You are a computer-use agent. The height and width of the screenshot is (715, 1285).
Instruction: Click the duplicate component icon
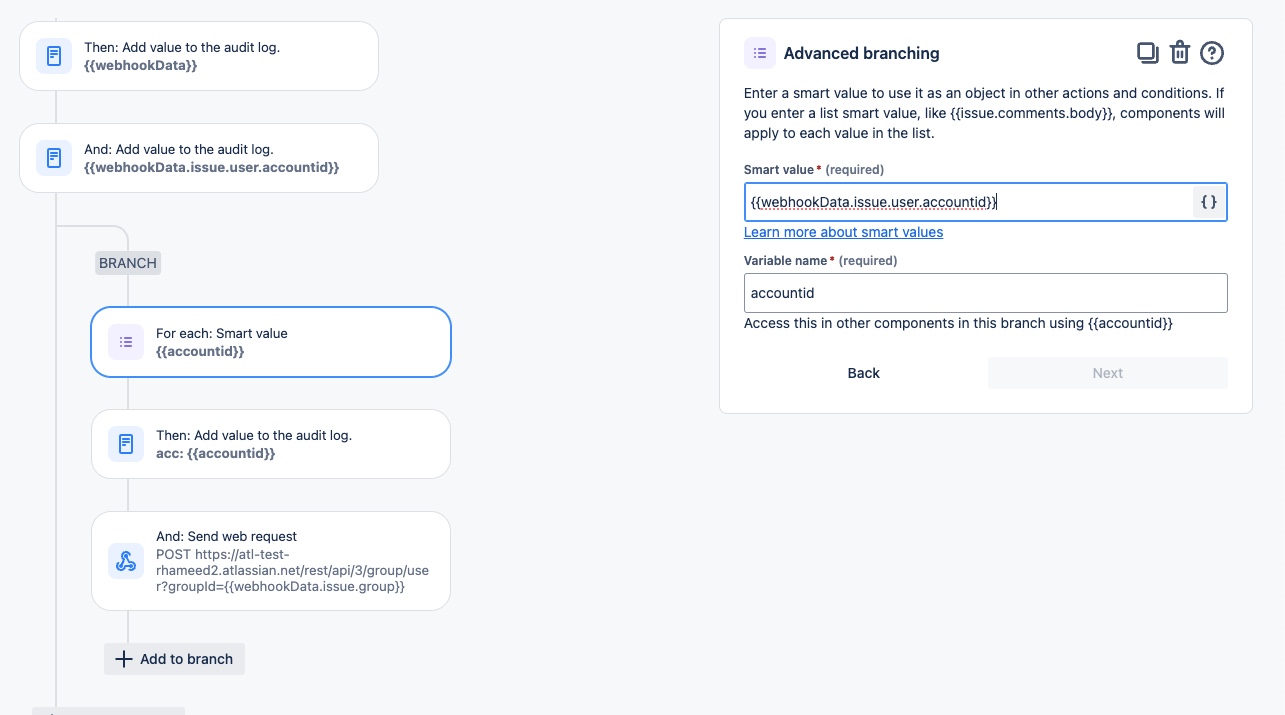coord(1147,53)
